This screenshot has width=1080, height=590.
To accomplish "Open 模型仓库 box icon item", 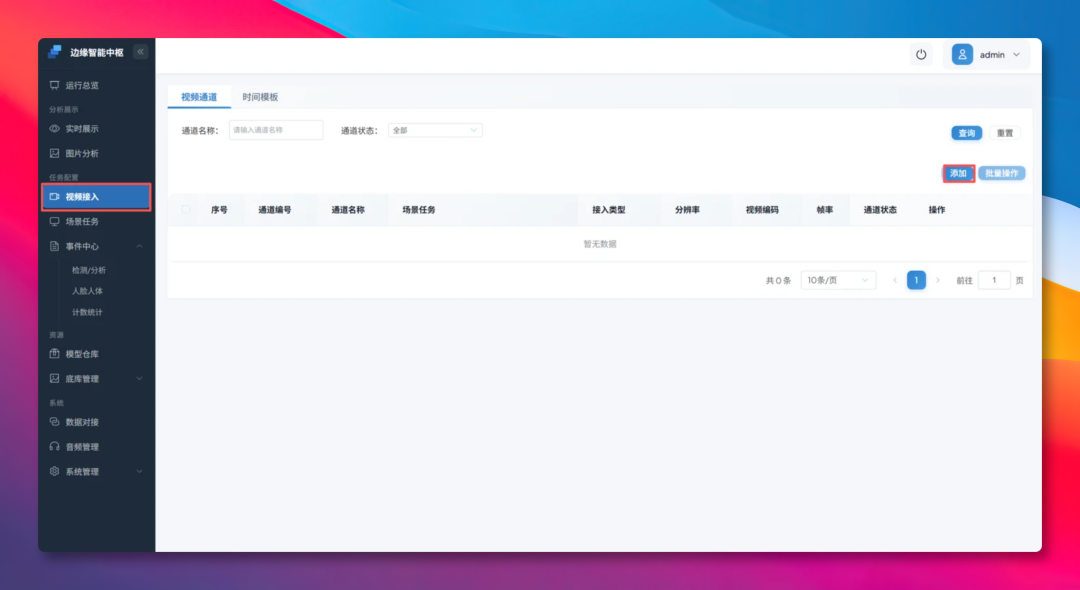I will 54,354.
